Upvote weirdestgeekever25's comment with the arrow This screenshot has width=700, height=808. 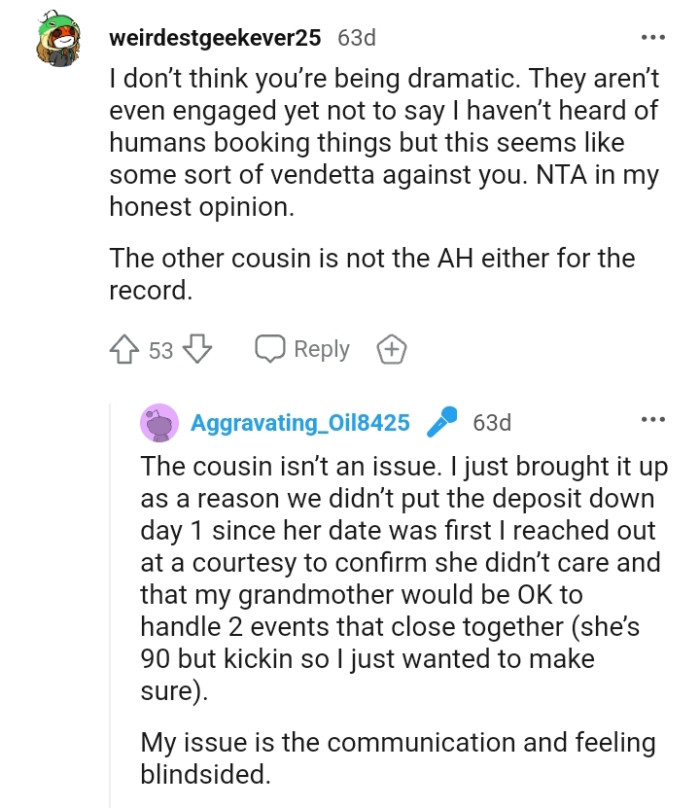pos(124,349)
